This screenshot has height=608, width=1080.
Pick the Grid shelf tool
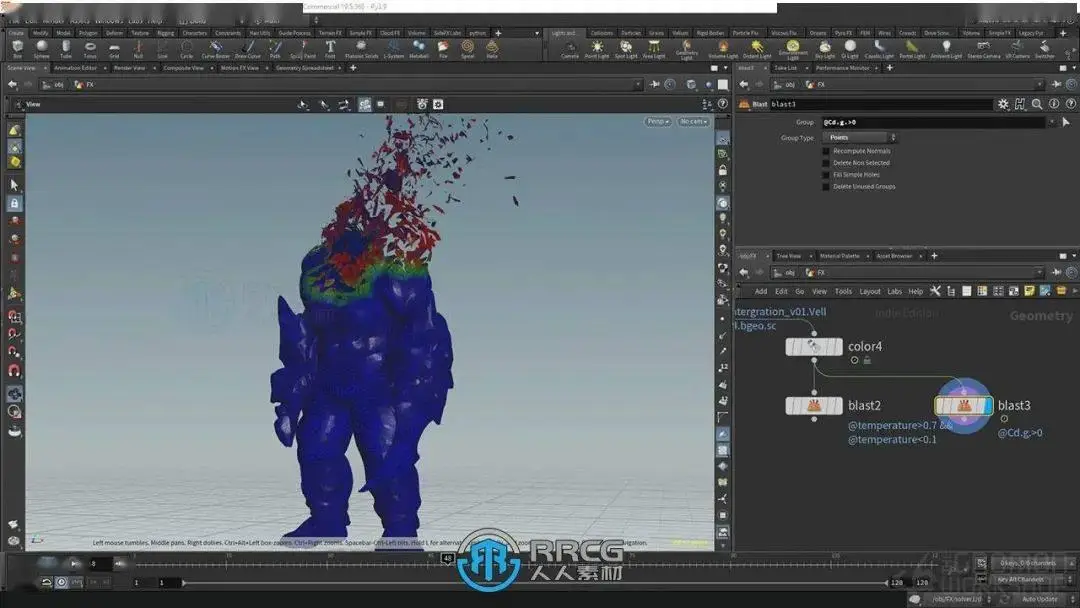(x=114, y=48)
